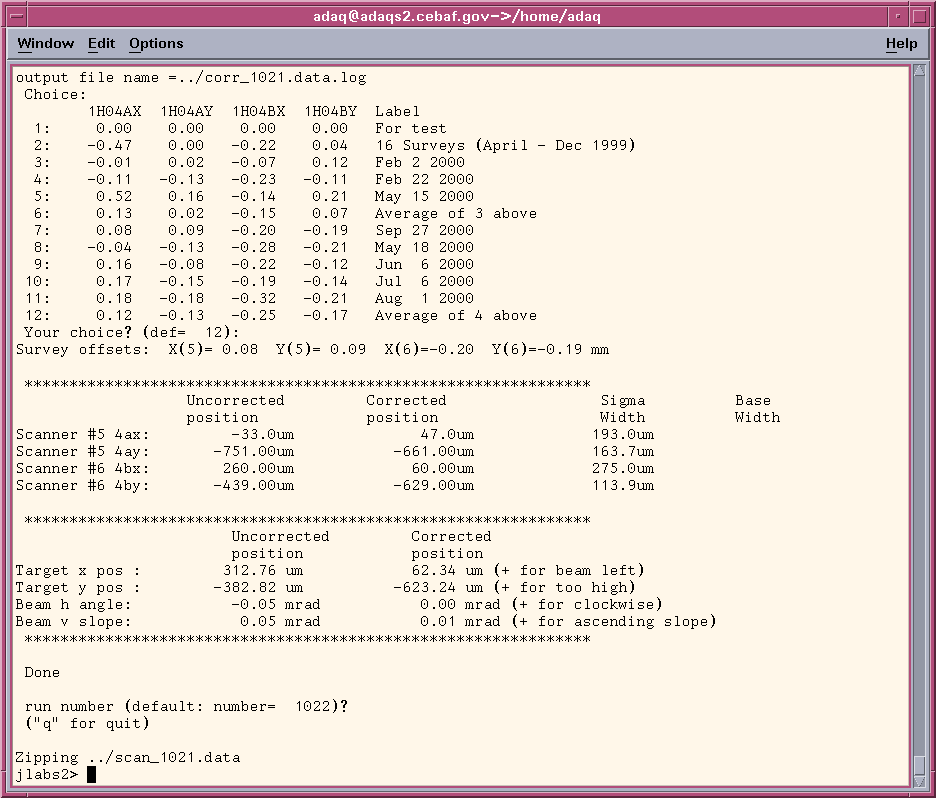Click the 'Scanner #6 4by:' row label
The width and height of the screenshot is (936, 798).
pyautogui.click(x=82, y=486)
